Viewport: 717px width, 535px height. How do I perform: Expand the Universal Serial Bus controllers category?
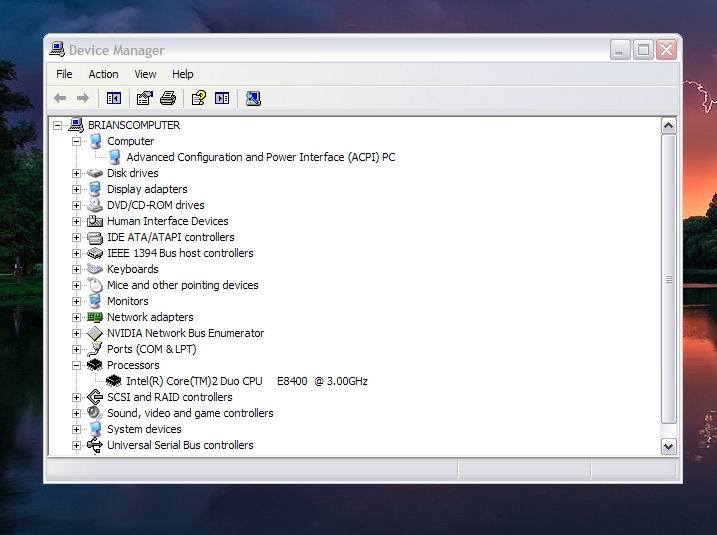click(x=76, y=445)
